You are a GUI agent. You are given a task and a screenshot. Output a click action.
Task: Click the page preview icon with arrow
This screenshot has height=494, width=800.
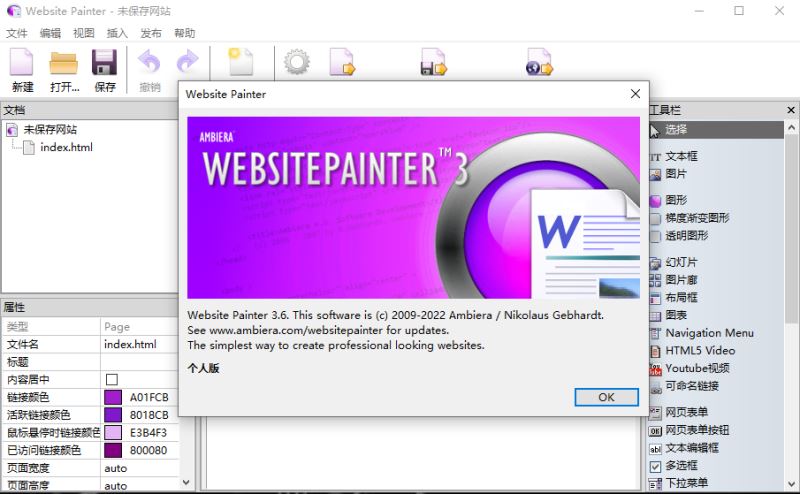pyautogui.click(x=342, y=62)
